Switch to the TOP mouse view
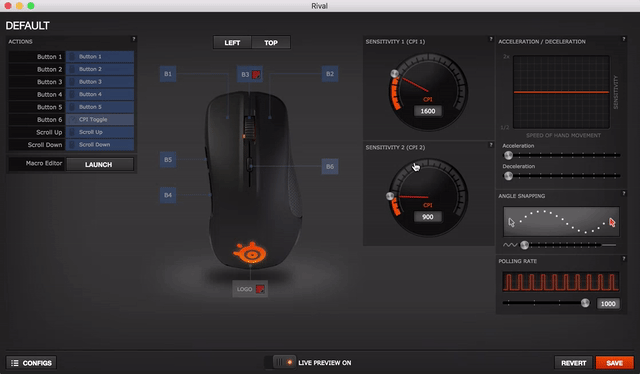The height and width of the screenshot is (374, 640). tap(271, 42)
